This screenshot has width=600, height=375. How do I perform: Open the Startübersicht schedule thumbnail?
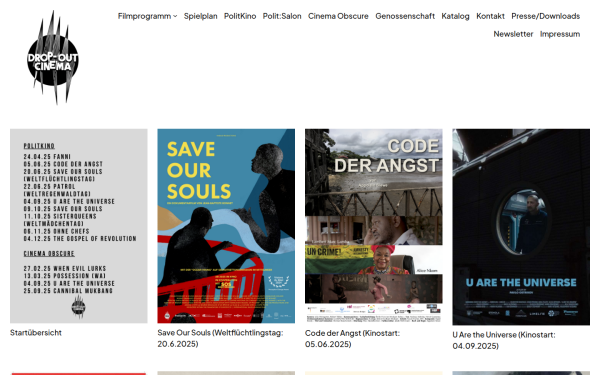(x=79, y=226)
